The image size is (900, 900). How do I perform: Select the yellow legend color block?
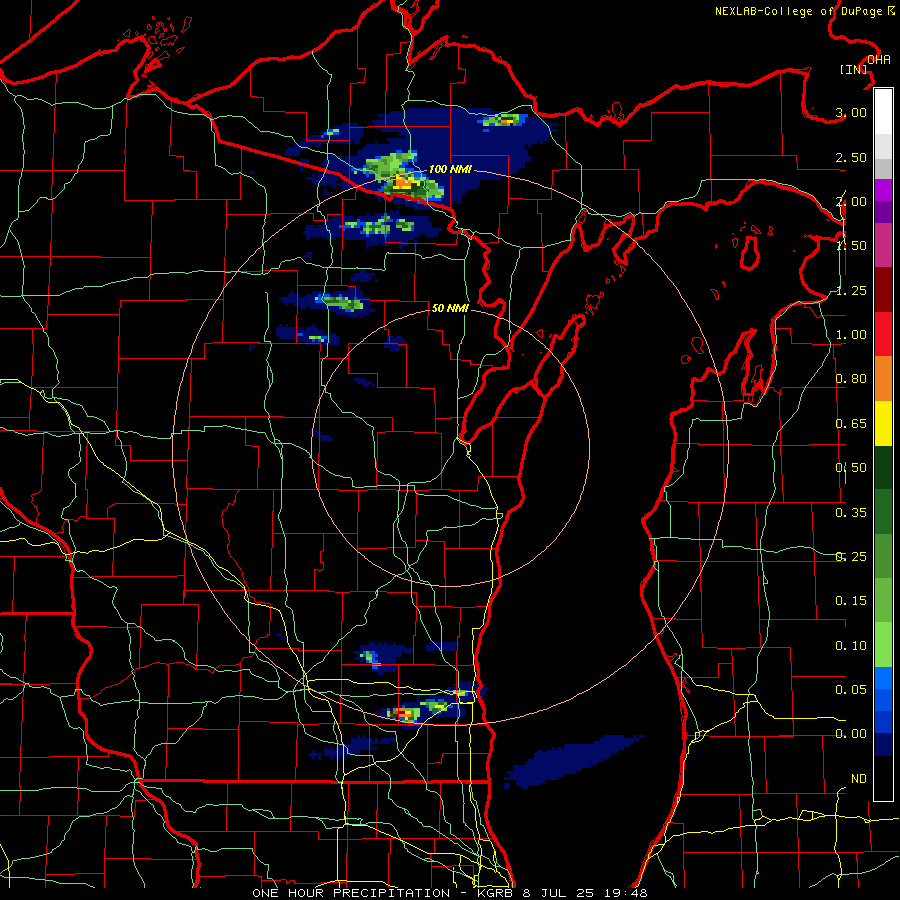pyautogui.click(x=883, y=424)
